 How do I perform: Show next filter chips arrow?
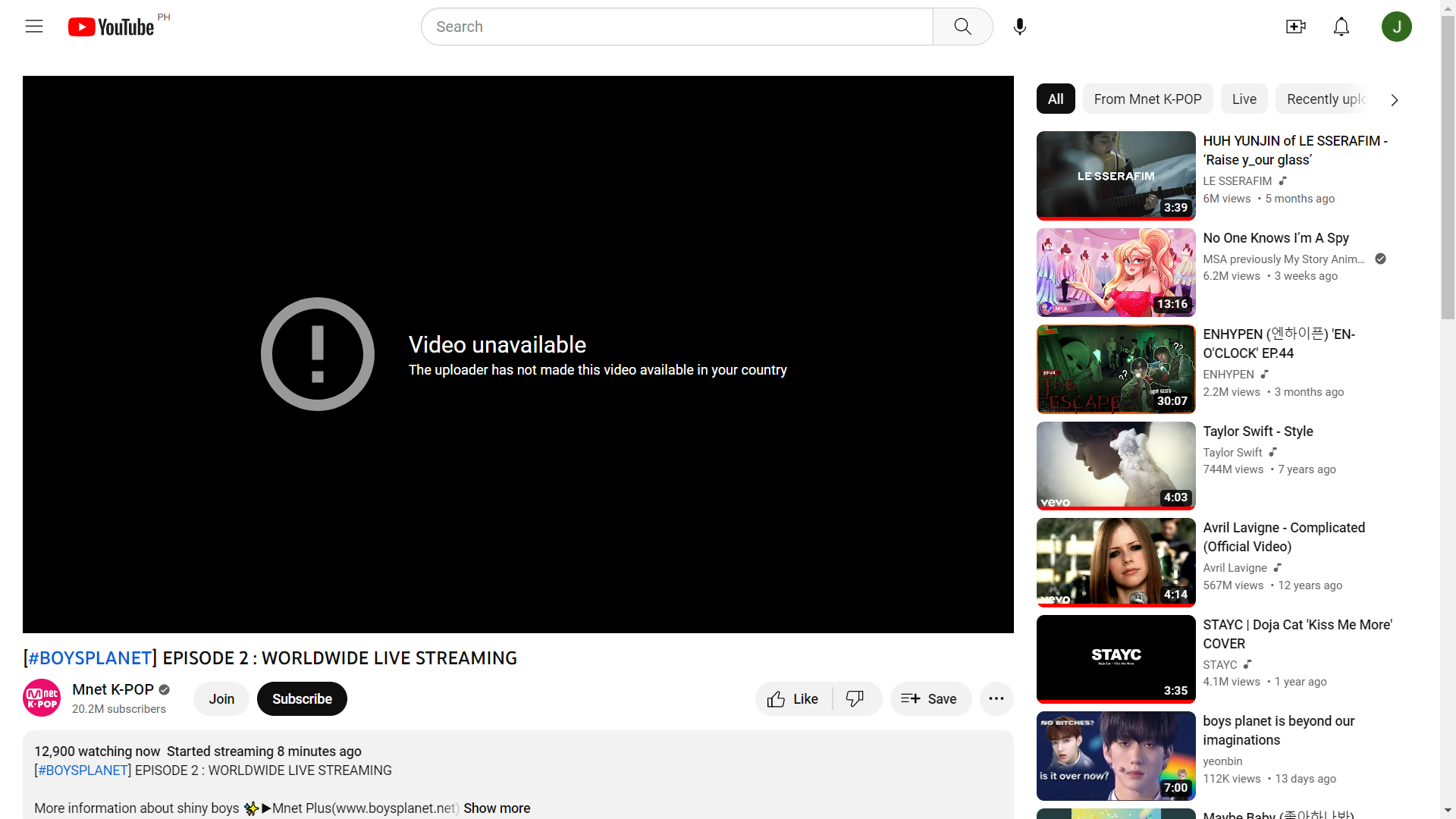[1394, 99]
